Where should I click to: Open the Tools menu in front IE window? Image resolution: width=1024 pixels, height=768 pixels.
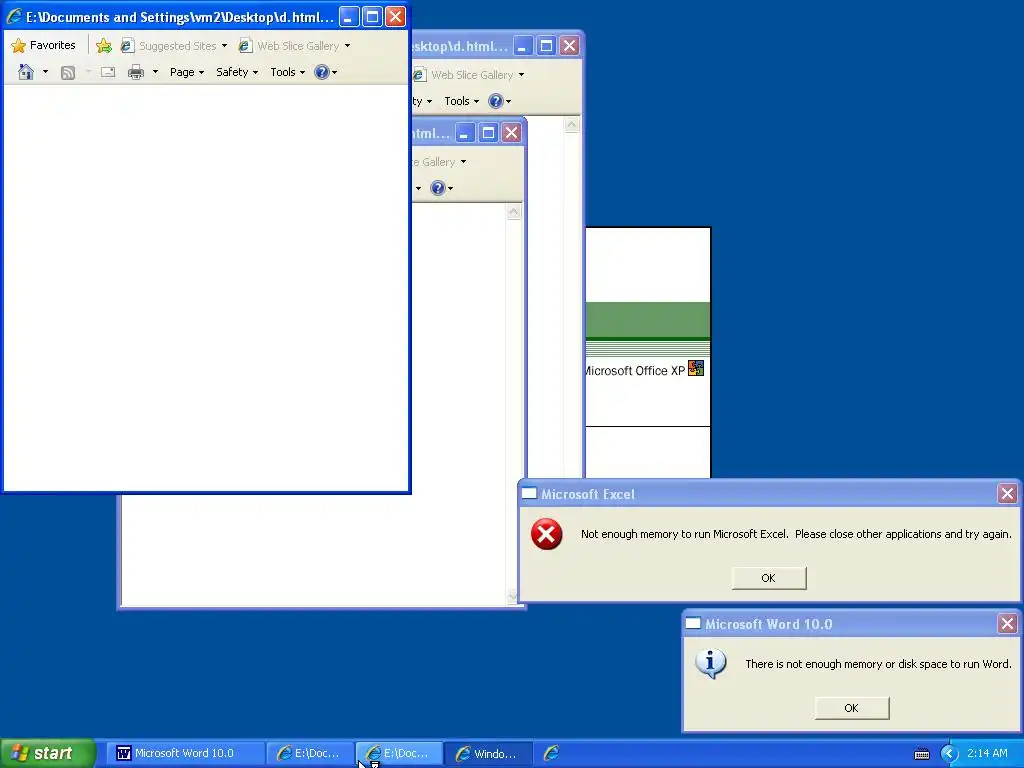pos(287,72)
